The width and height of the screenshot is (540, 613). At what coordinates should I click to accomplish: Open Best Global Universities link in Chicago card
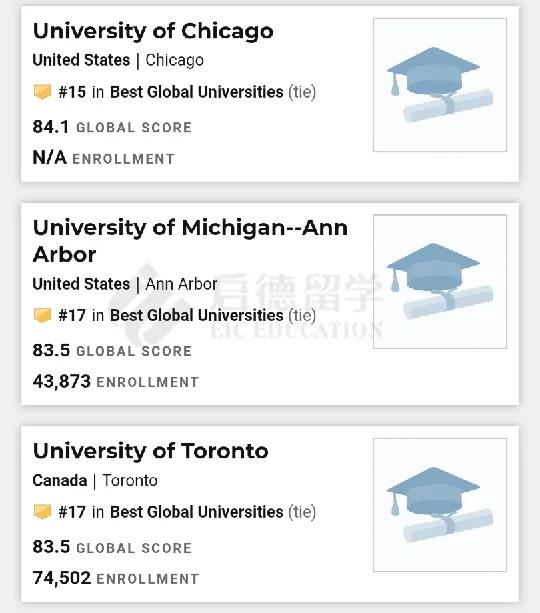click(196, 92)
